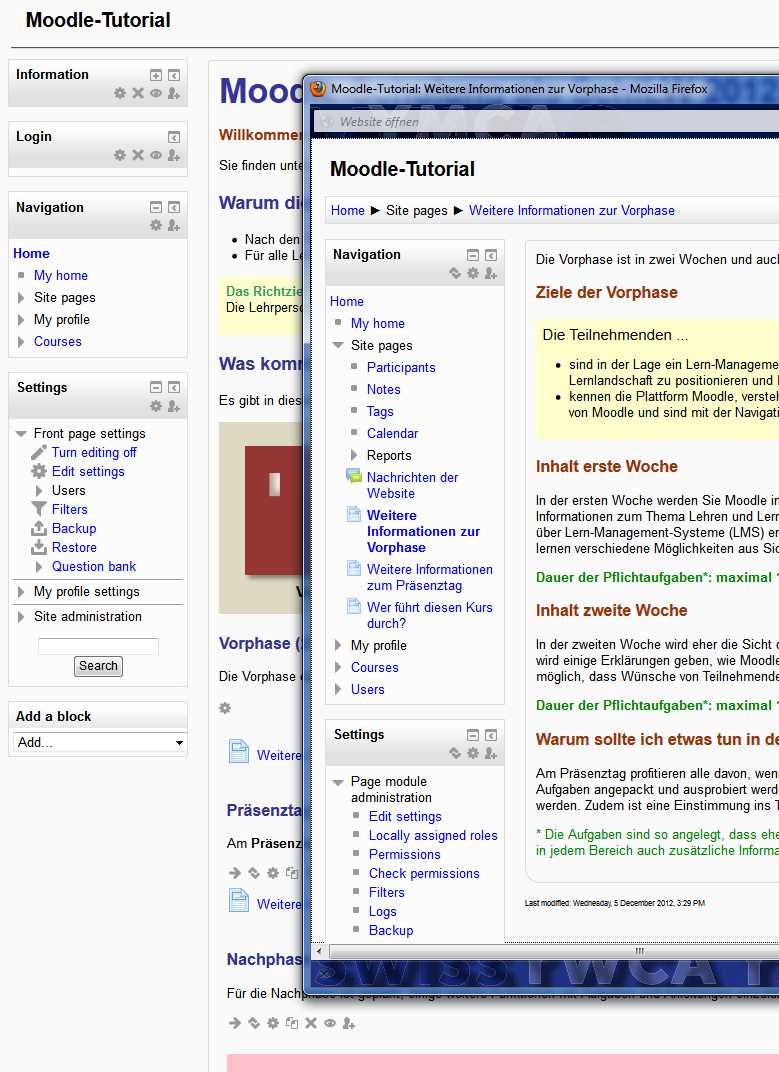Viewport: 779px width, 1072px height.
Task: Focus the Settings block search field
Action: tap(98, 646)
